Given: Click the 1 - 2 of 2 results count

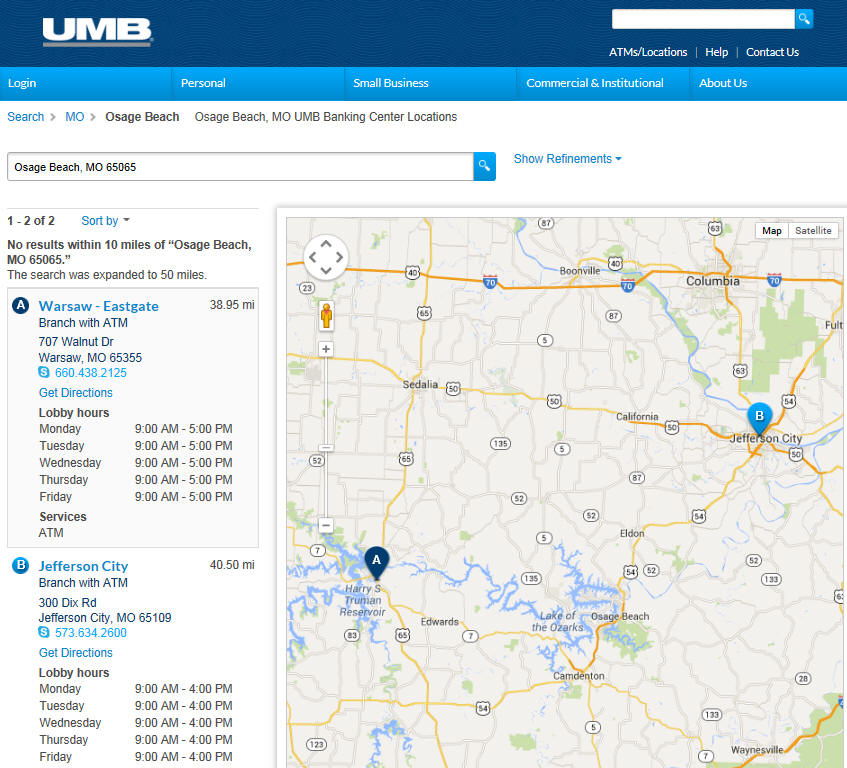Looking at the screenshot, I should [x=31, y=220].
